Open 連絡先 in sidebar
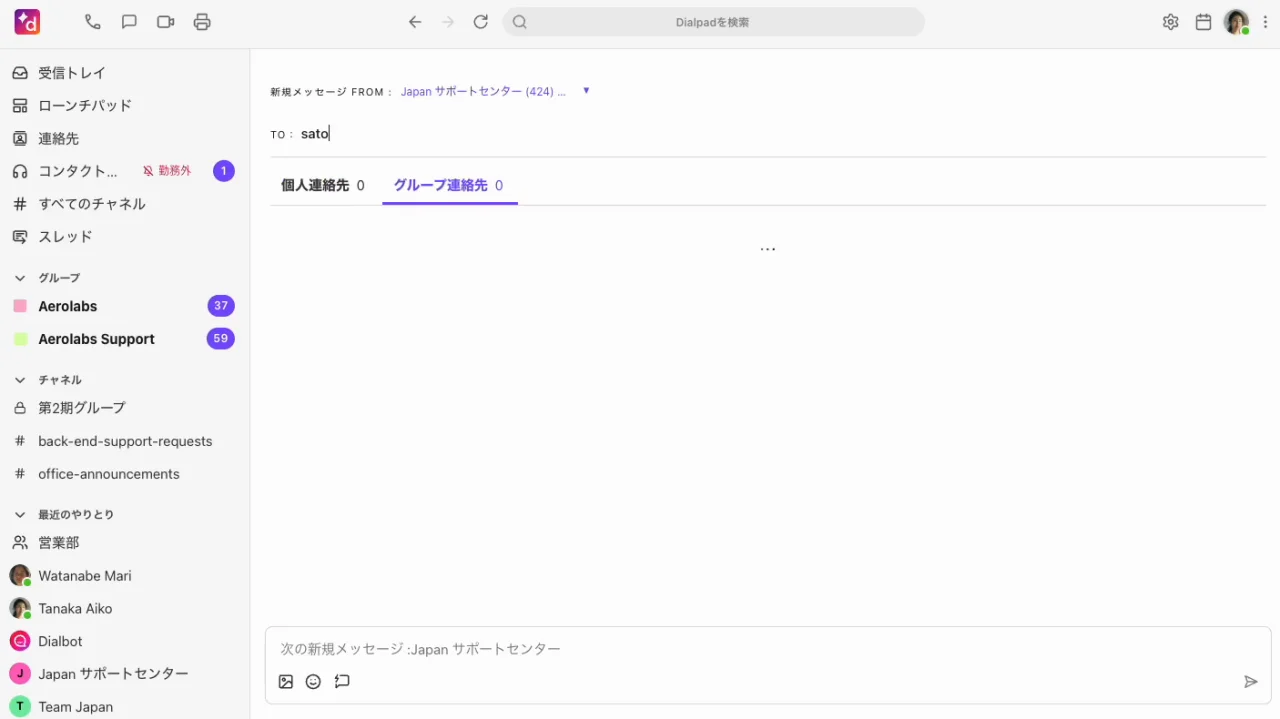The image size is (1280, 719). (x=59, y=139)
